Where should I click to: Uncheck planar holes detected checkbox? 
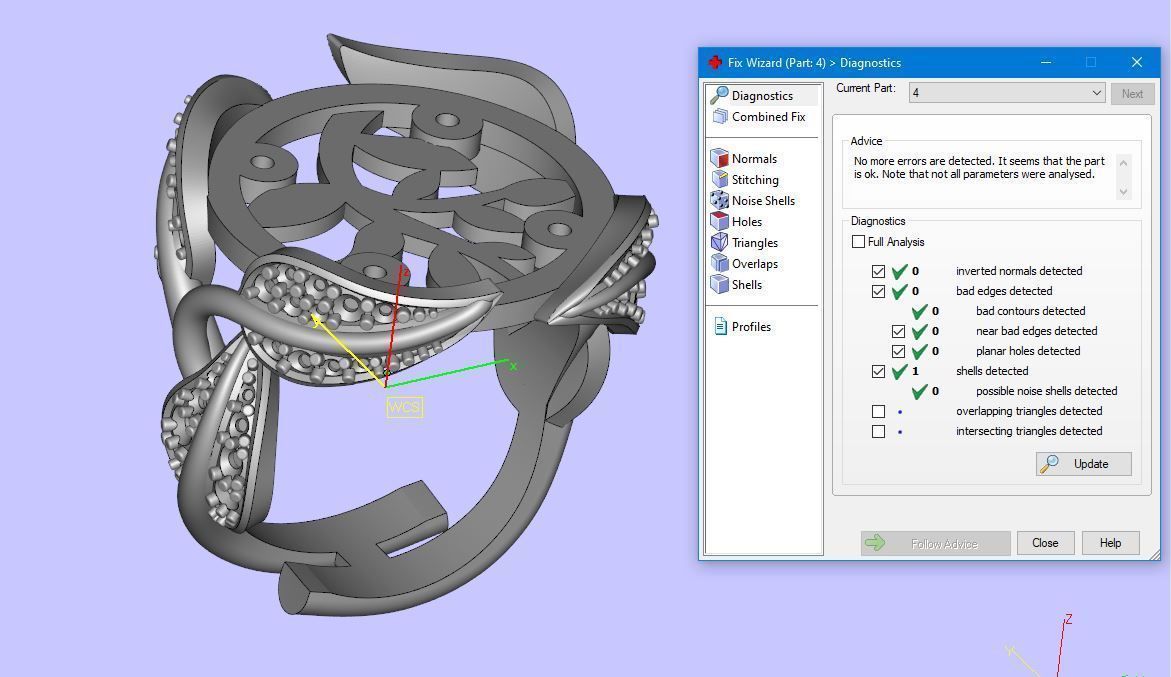898,352
